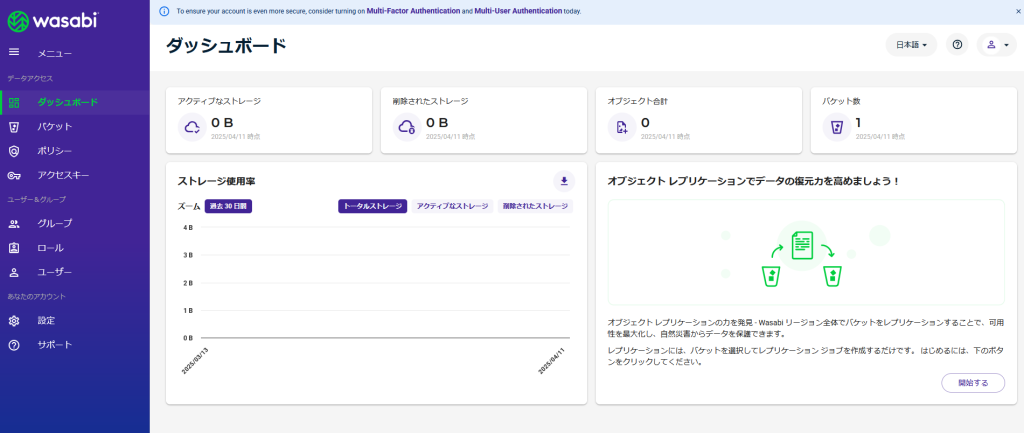Click the info icon in the banner
Screen dimensions: 1024x433
[x=165, y=11]
